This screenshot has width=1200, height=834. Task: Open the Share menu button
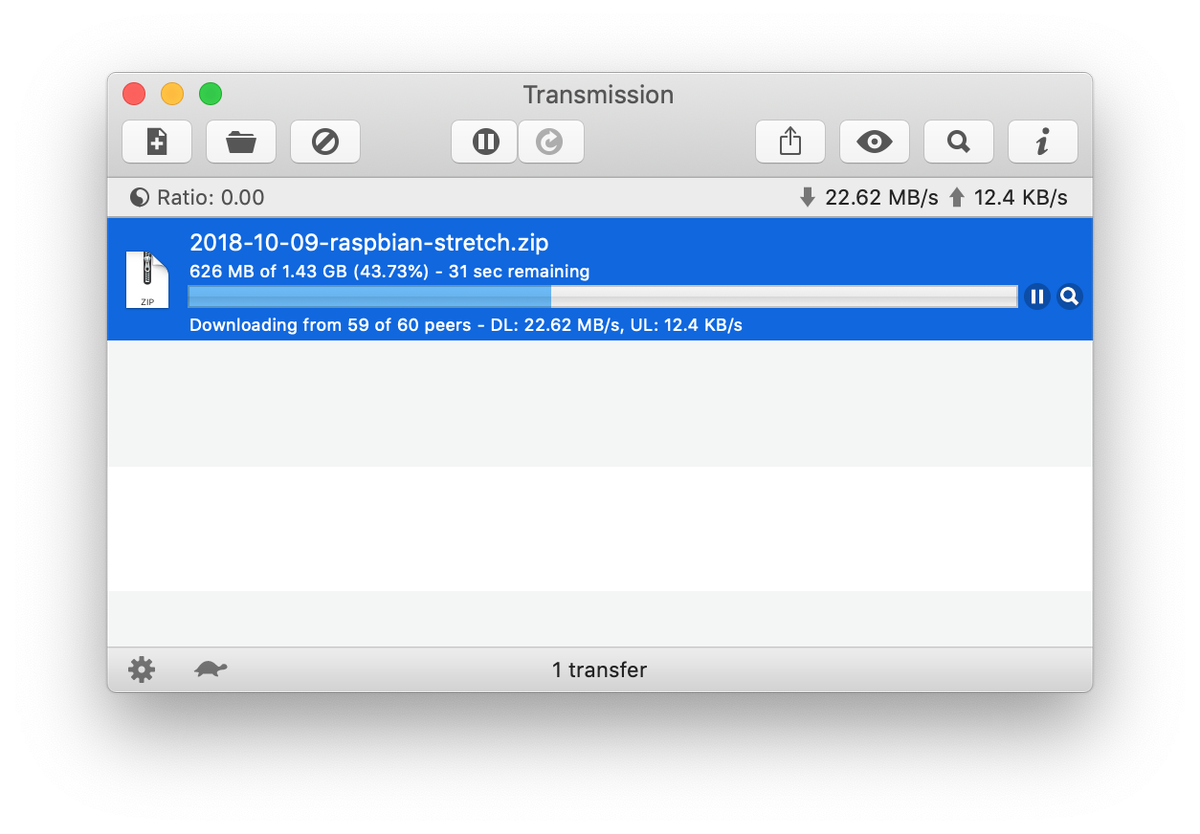click(790, 142)
